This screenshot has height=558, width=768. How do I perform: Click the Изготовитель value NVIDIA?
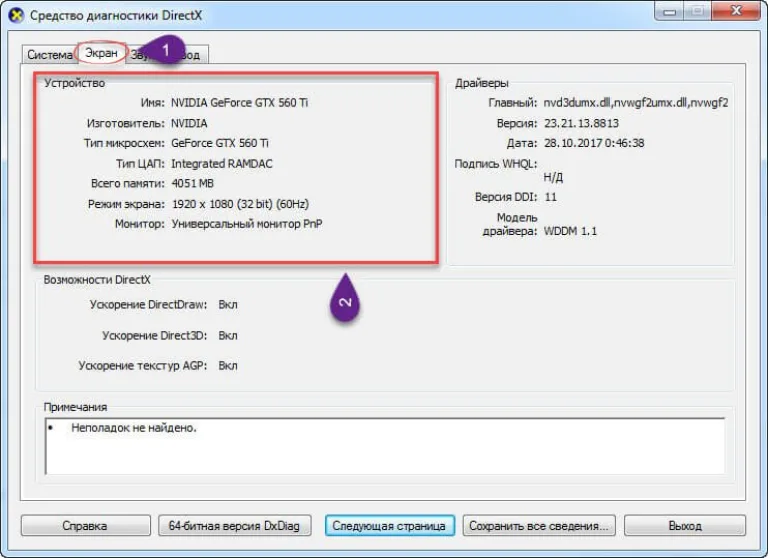pos(189,123)
